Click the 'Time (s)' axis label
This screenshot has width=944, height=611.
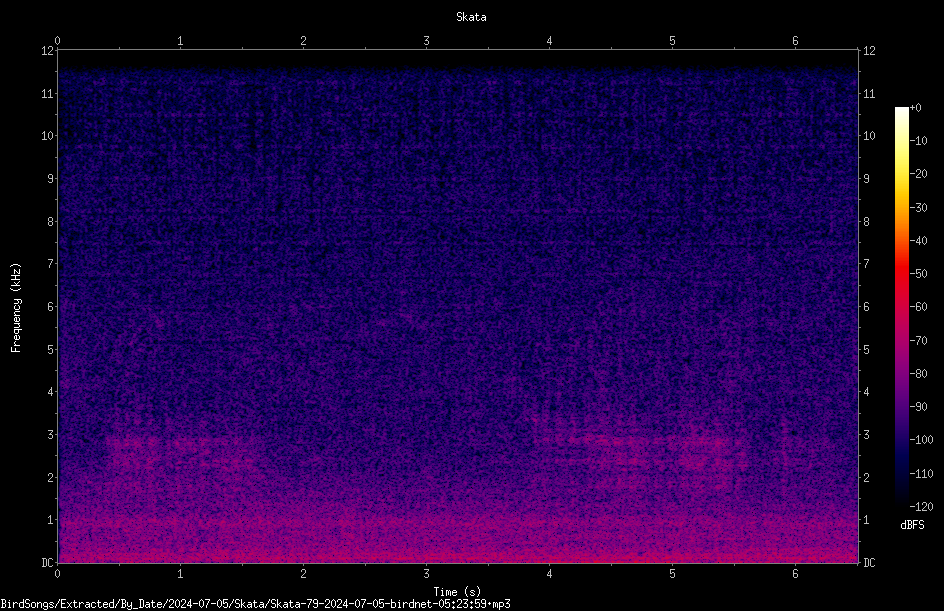click(457, 592)
